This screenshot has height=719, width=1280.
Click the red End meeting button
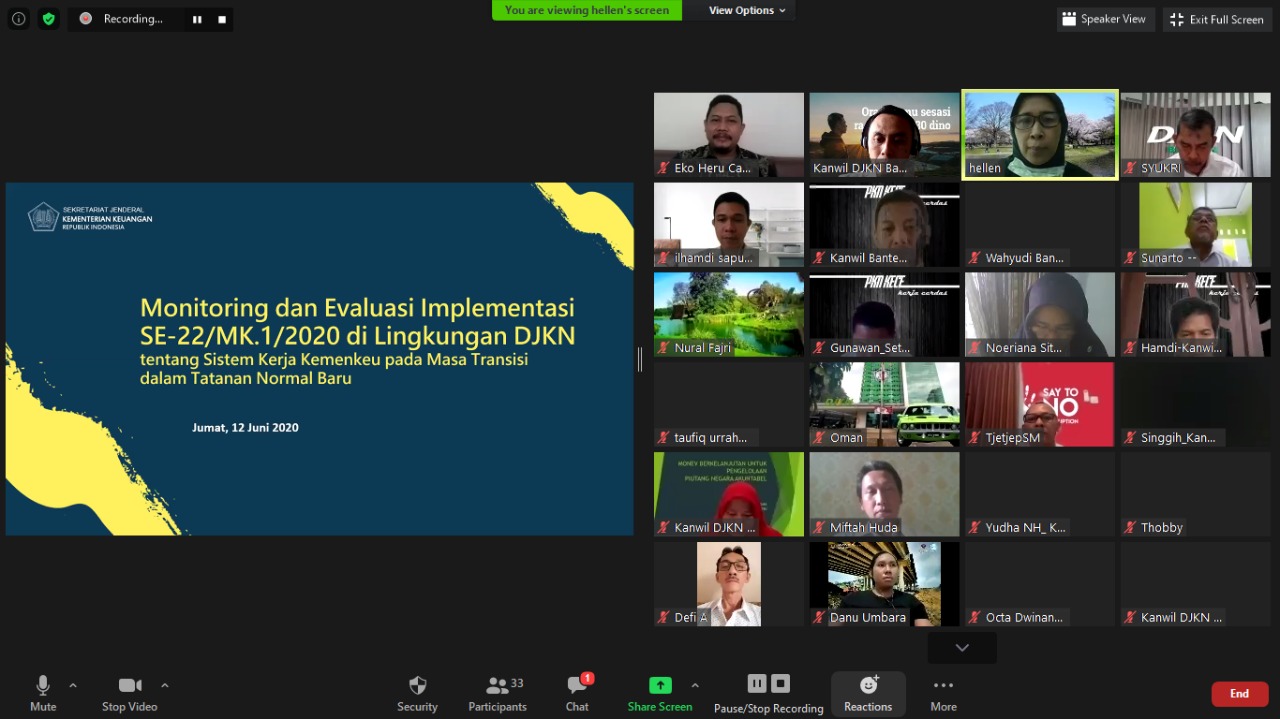click(1239, 694)
